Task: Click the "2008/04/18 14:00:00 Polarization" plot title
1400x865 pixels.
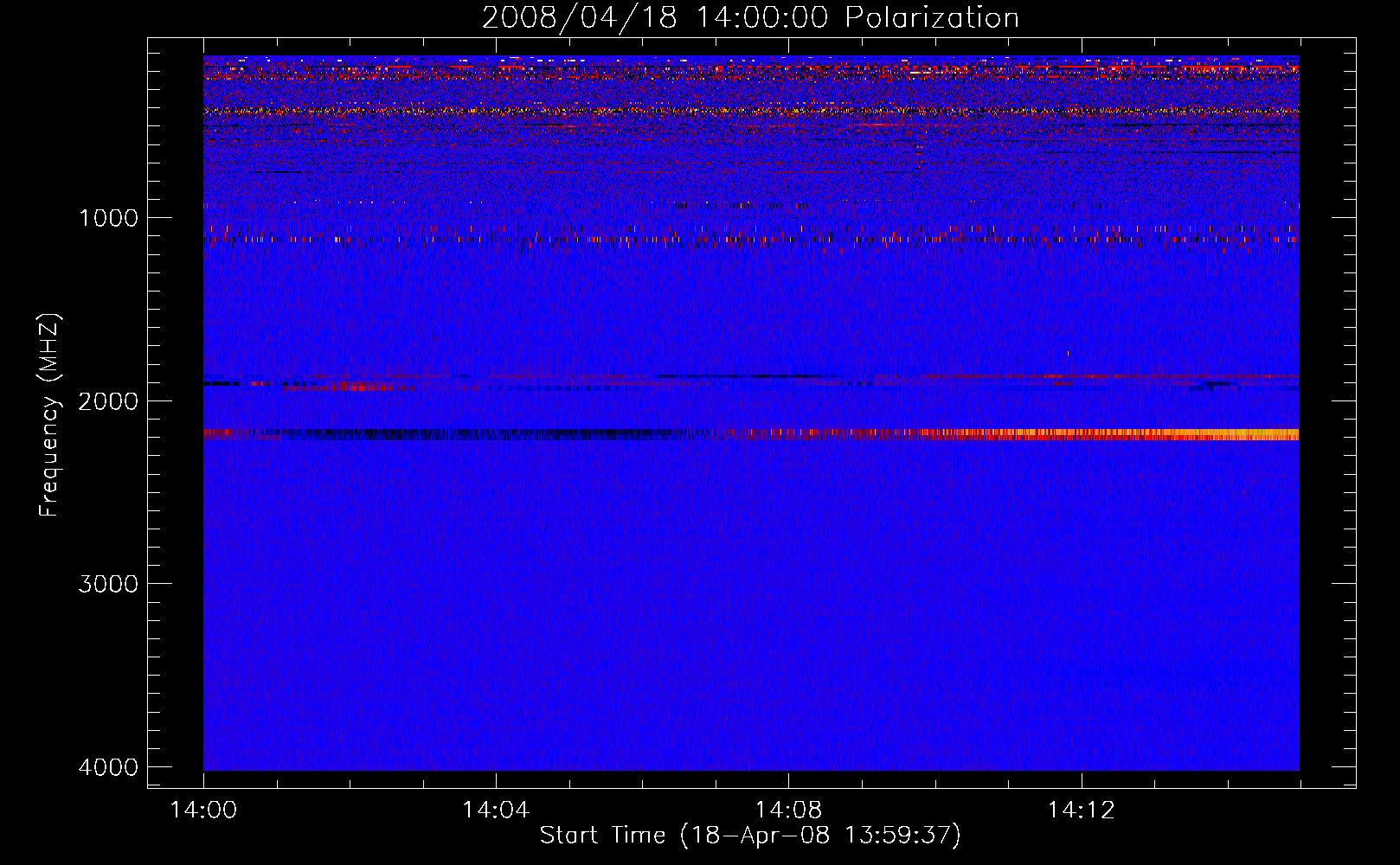Action: (x=750, y=17)
